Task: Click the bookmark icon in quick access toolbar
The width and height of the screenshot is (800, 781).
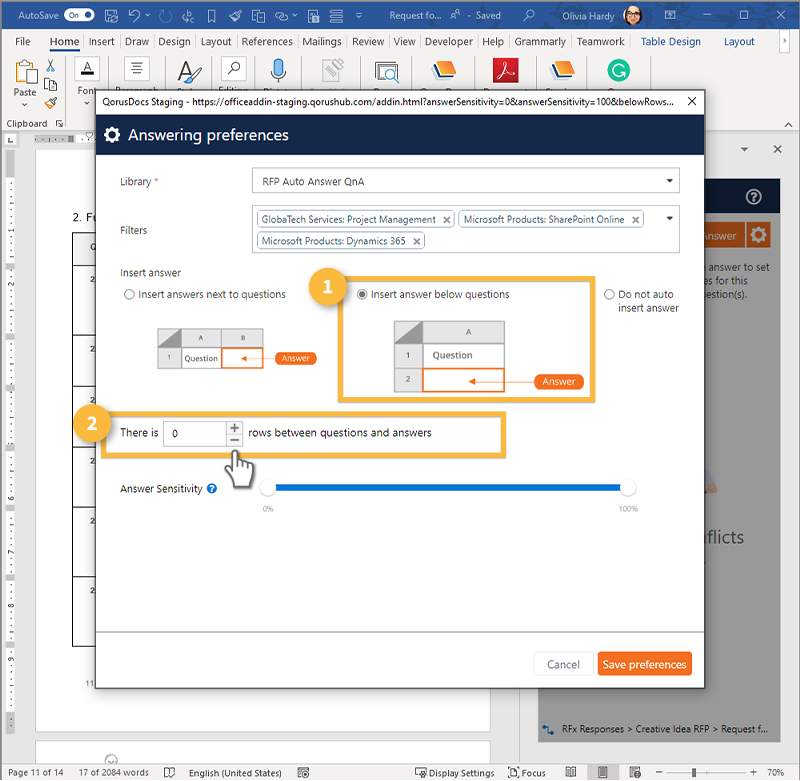Action: pos(211,16)
